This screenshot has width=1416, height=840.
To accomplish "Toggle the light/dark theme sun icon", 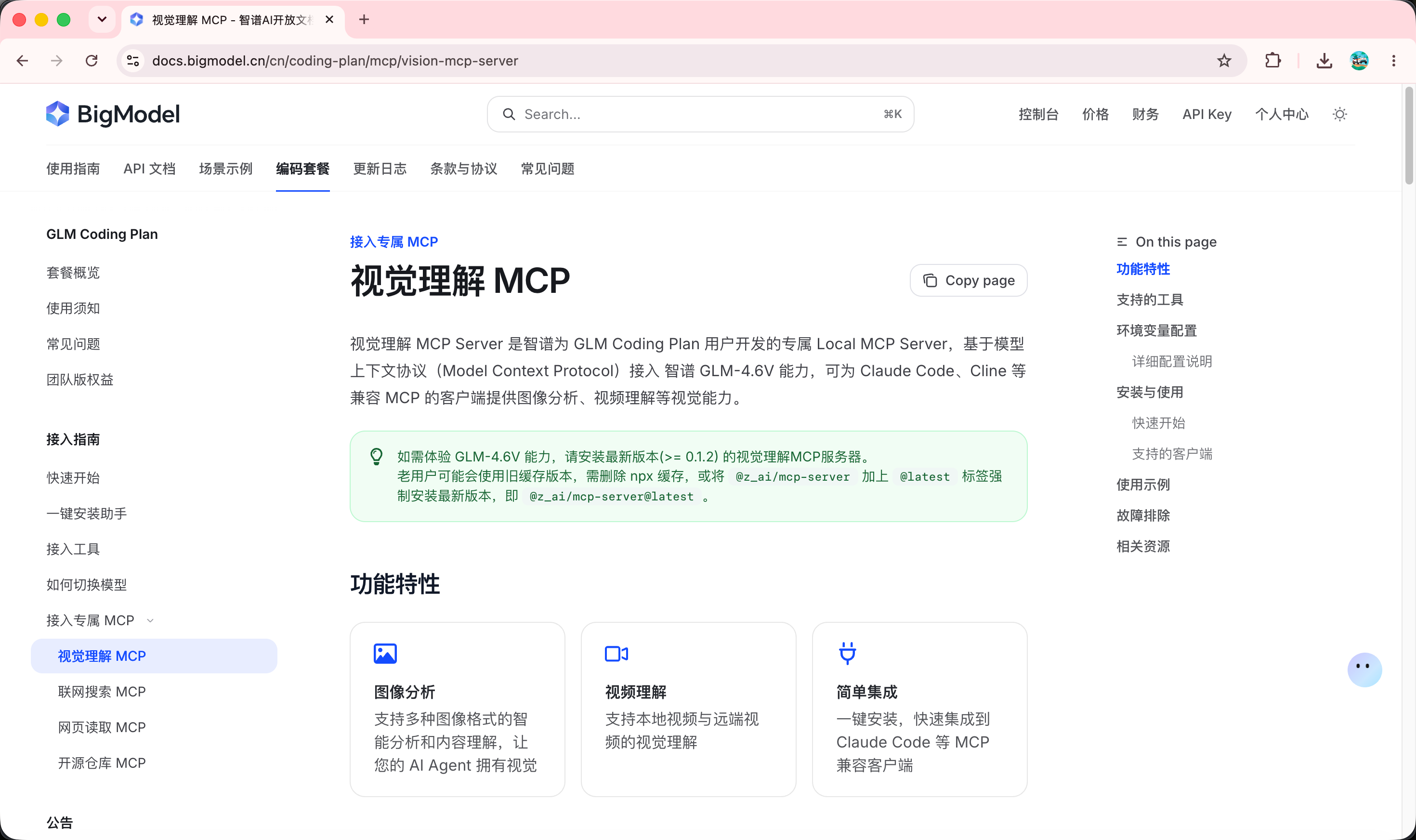I will 1339,114.
